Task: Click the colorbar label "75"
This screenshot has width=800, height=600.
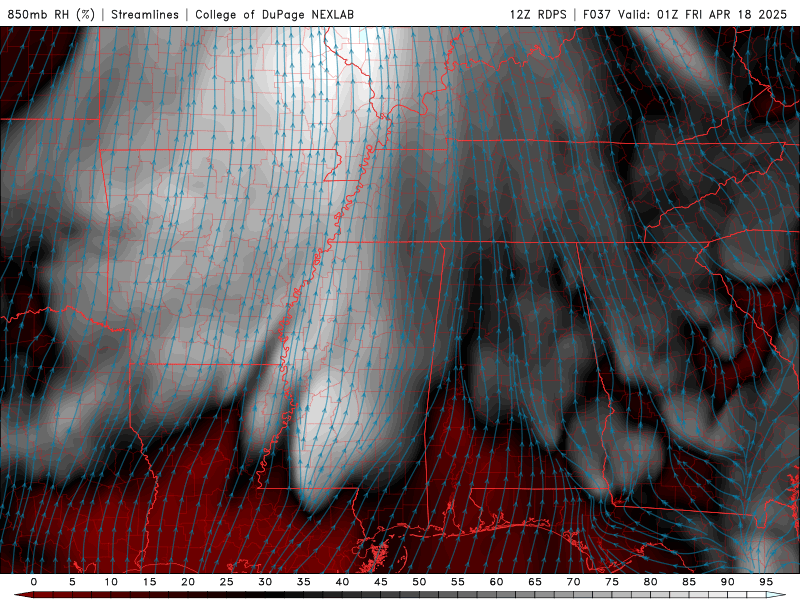Action: tap(612, 582)
